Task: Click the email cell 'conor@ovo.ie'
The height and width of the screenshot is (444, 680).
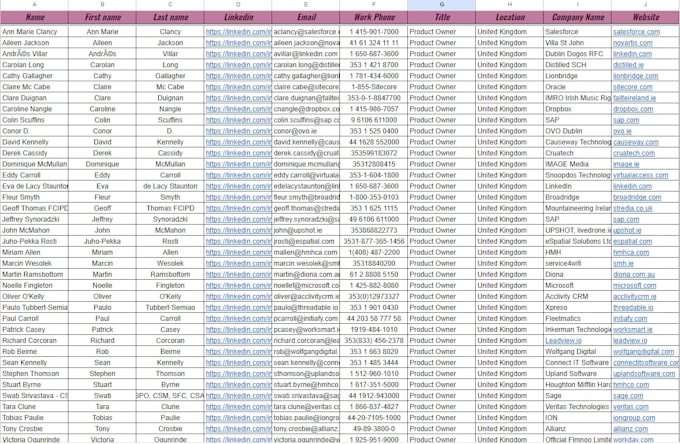Action: click(x=306, y=131)
